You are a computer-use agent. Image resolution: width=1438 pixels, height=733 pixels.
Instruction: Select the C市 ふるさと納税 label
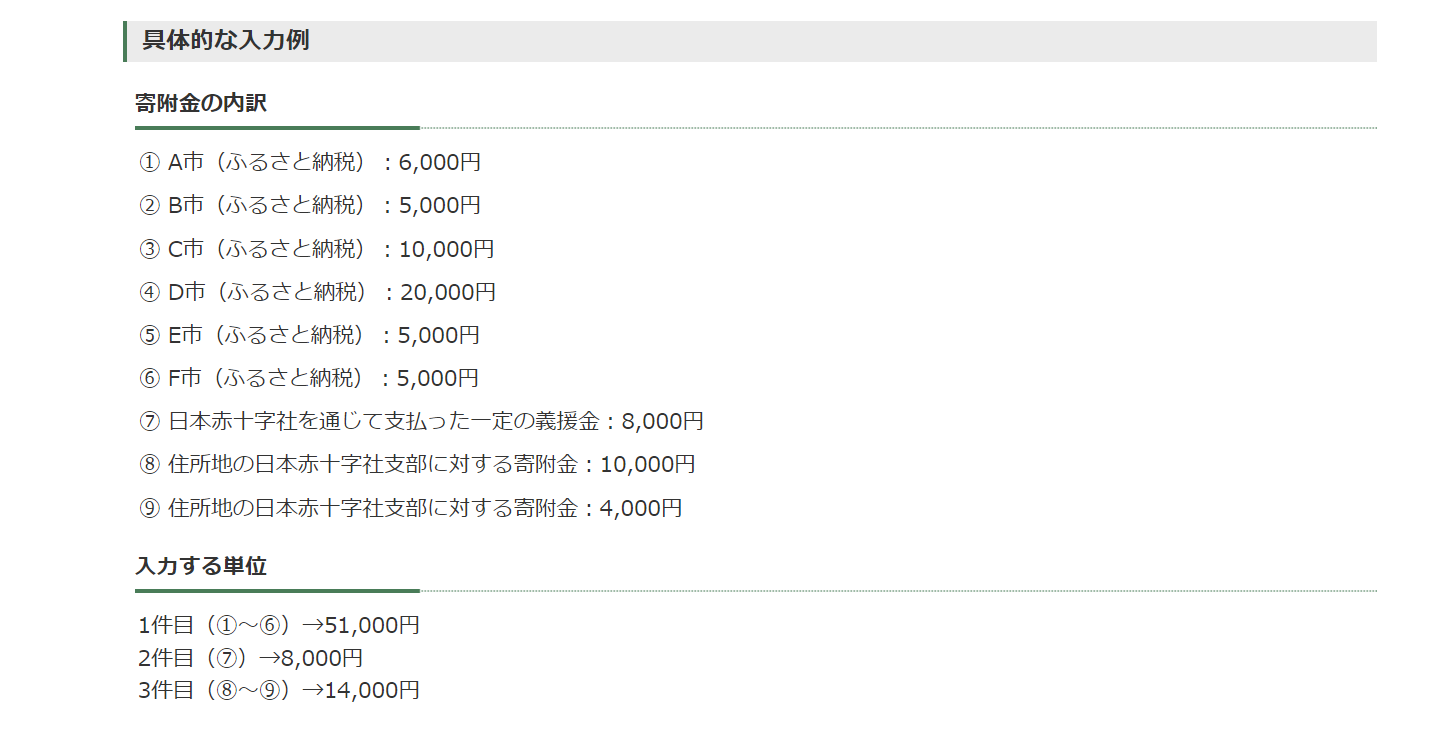tap(270, 249)
